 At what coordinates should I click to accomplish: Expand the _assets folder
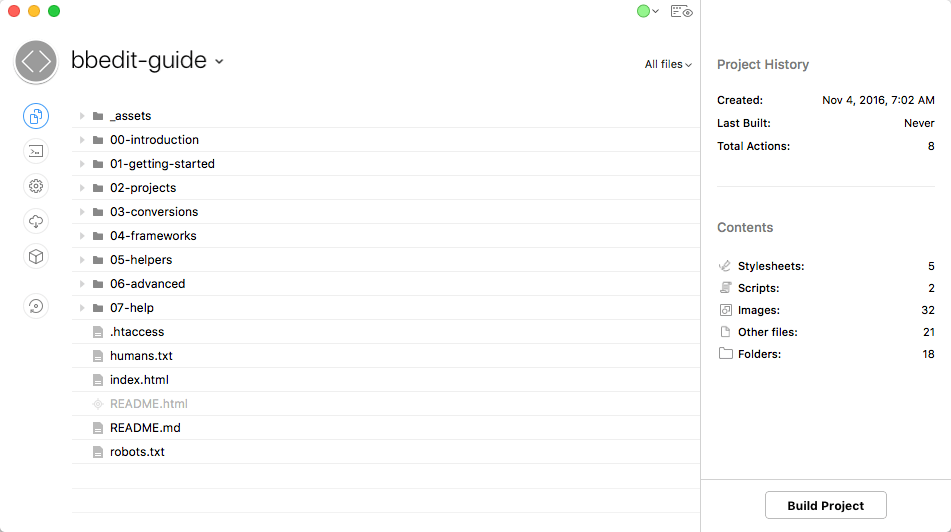[x=81, y=116]
